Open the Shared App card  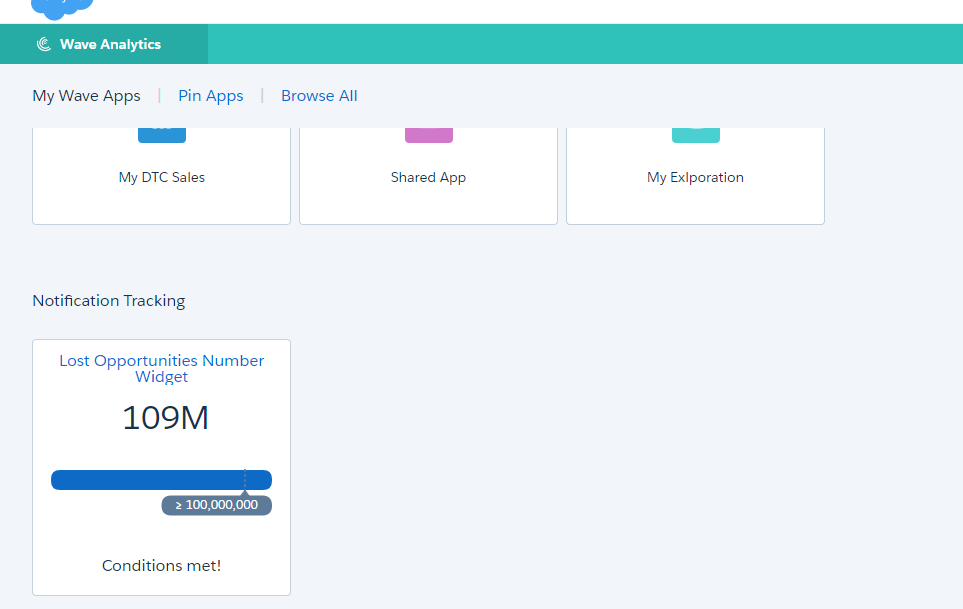pyautogui.click(x=429, y=176)
